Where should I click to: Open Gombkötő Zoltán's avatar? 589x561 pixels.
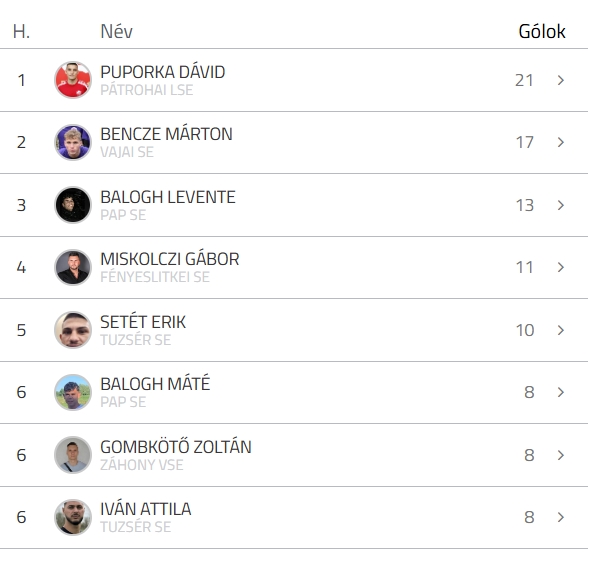pyautogui.click(x=73, y=455)
